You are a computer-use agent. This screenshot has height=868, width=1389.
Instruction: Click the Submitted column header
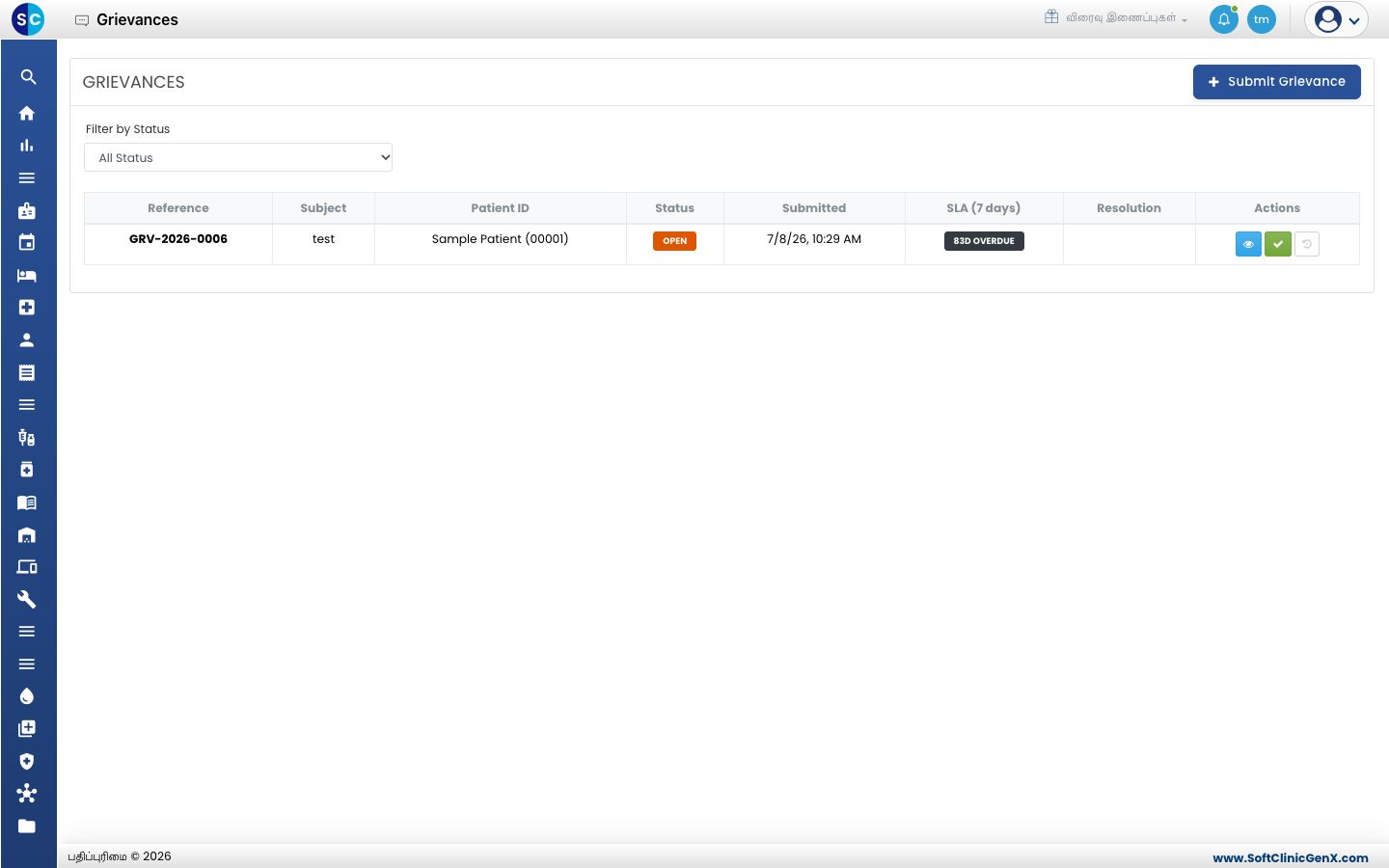(814, 208)
